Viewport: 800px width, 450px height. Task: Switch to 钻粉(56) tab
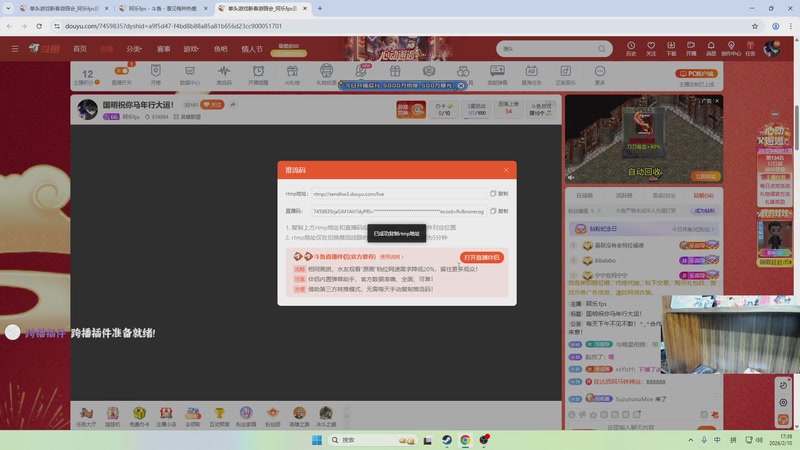[x=704, y=195]
